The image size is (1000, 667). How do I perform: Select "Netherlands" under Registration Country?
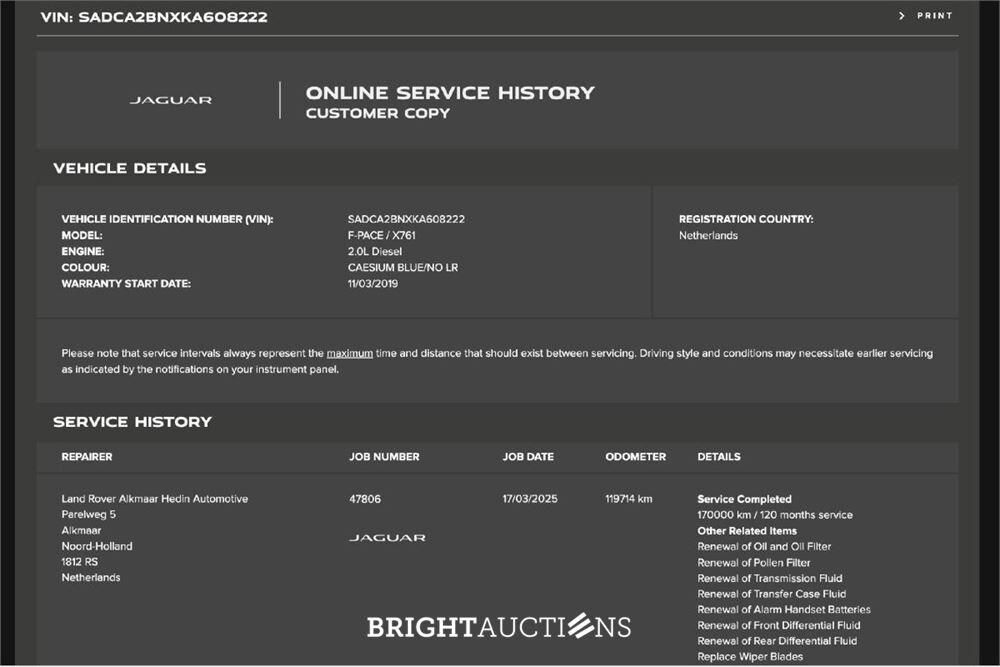pos(708,235)
